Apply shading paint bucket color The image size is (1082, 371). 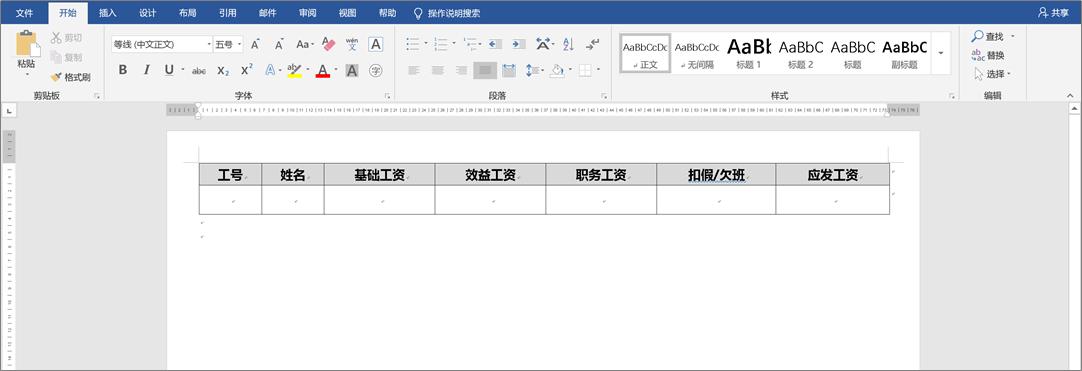point(557,70)
